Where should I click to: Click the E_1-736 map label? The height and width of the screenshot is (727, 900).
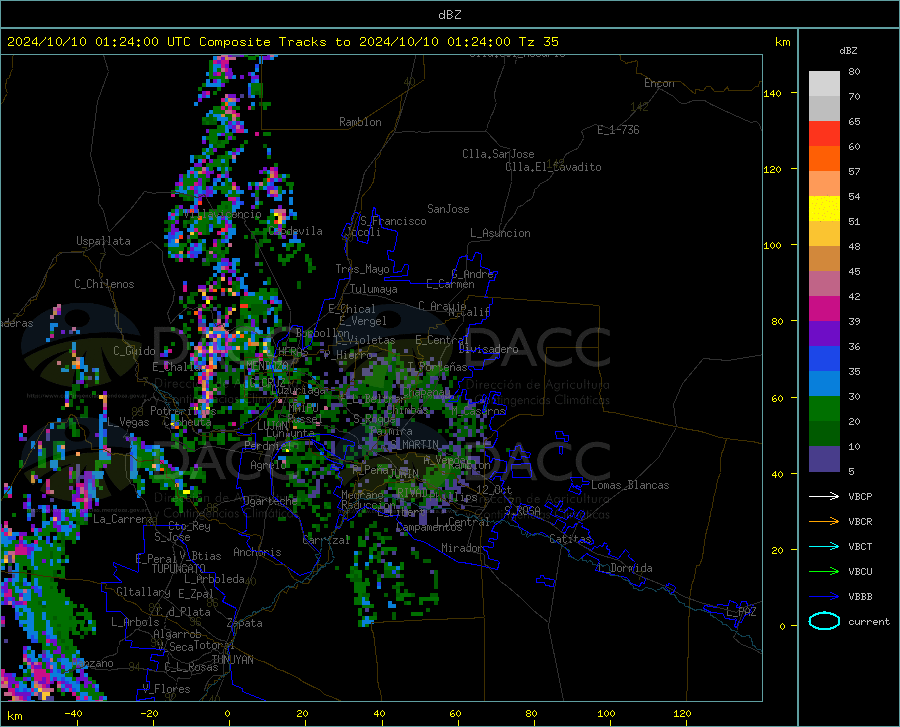click(618, 130)
